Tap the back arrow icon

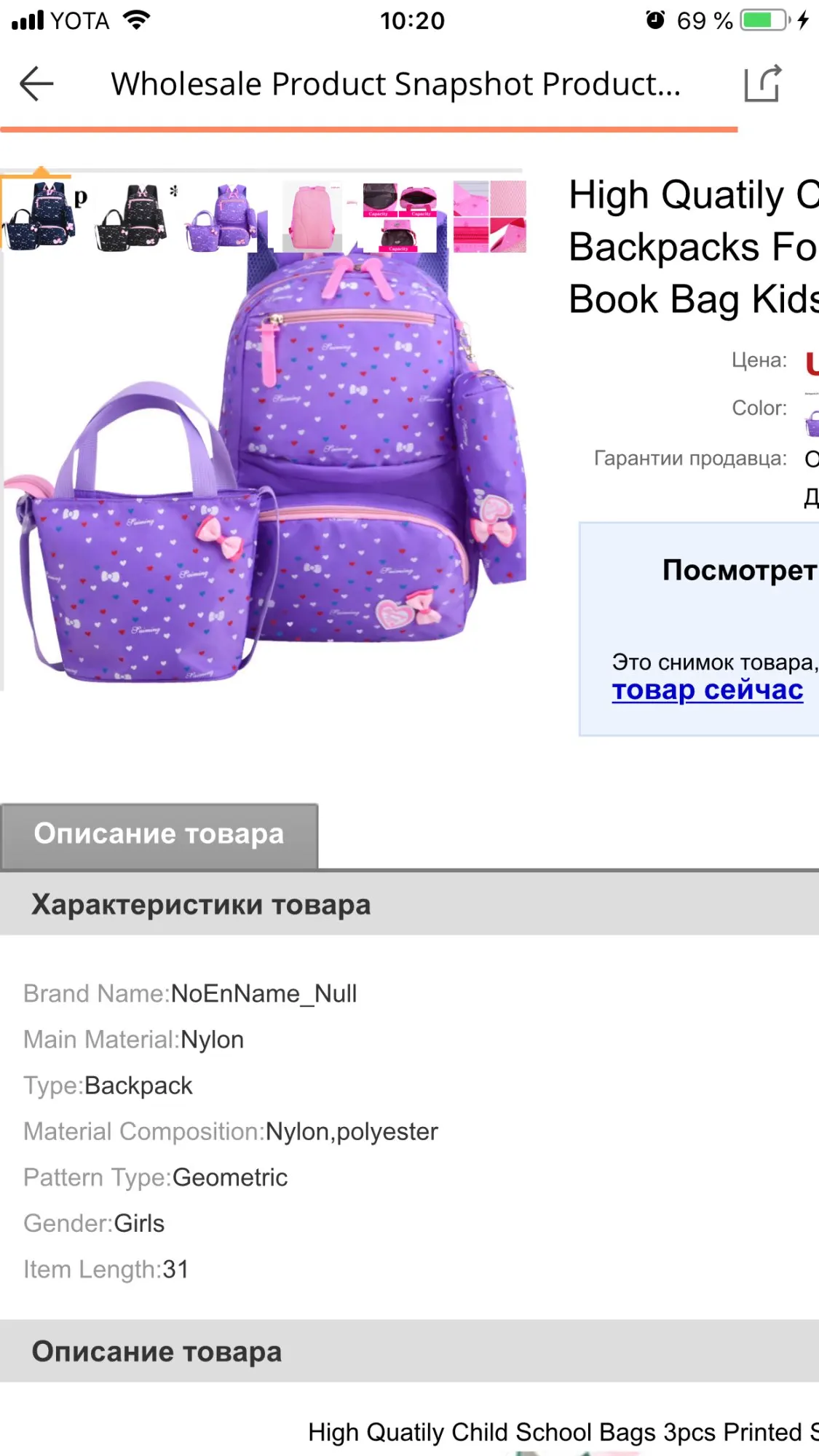point(36,84)
